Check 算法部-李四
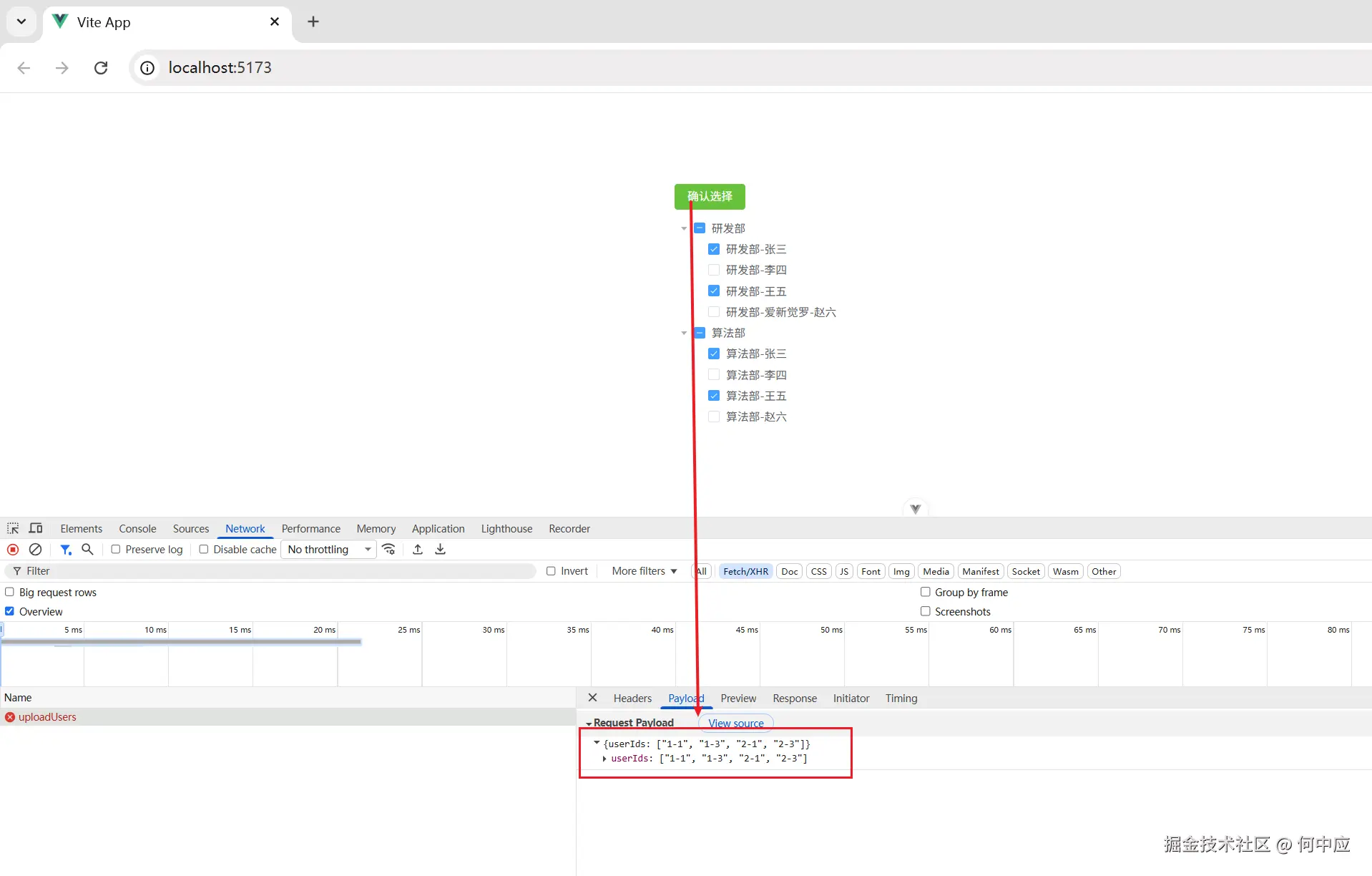Viewport: 1372px width, 876px height. tap(714, 374)
